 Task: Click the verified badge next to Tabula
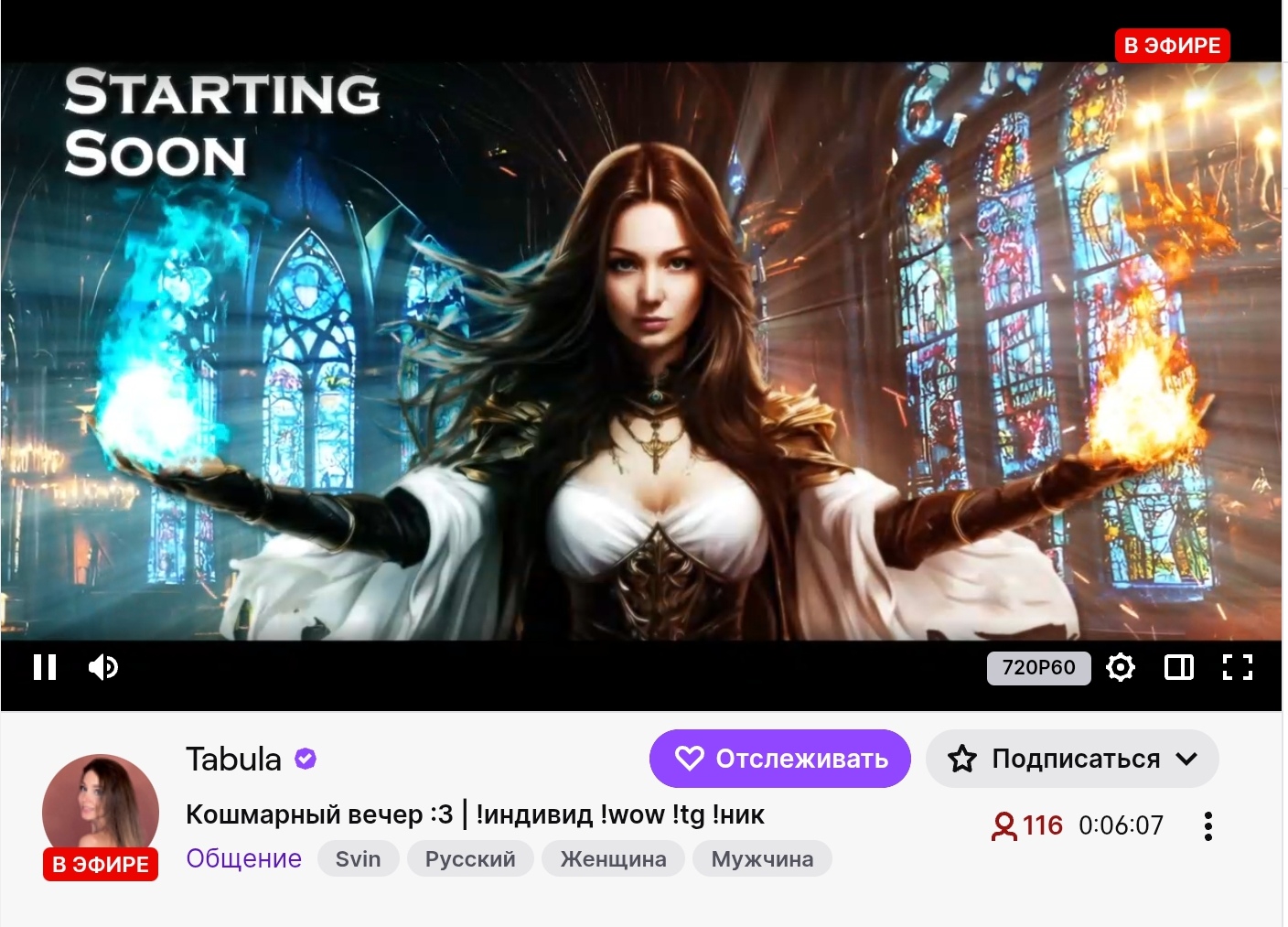(306, 759)
